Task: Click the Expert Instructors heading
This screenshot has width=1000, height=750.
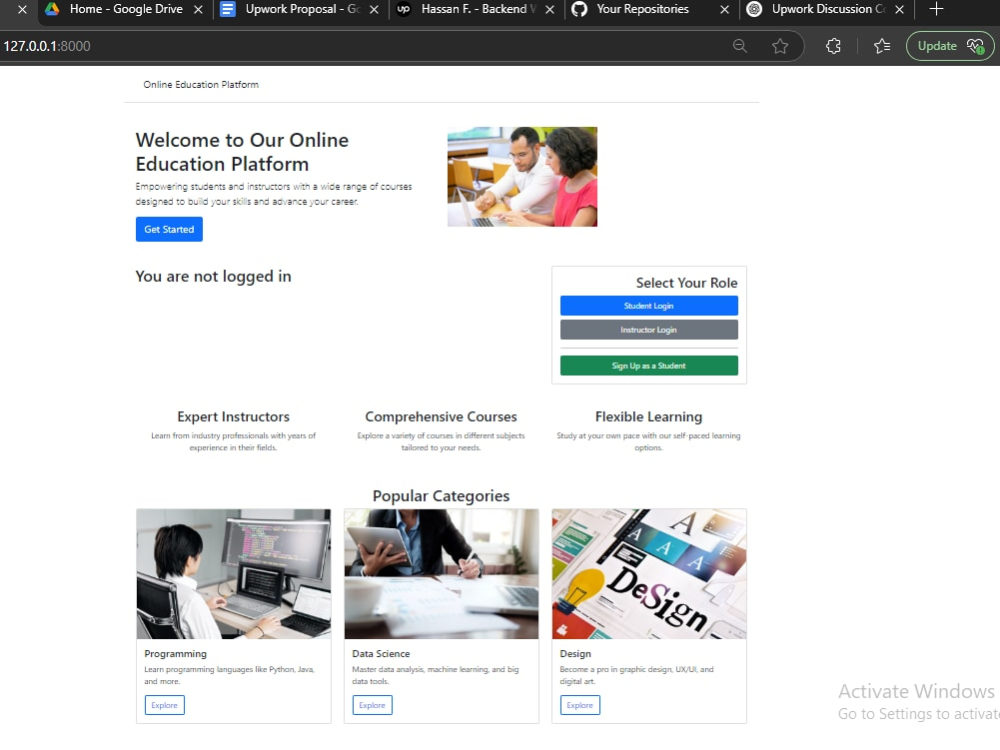Action: (x=233, y=416)
